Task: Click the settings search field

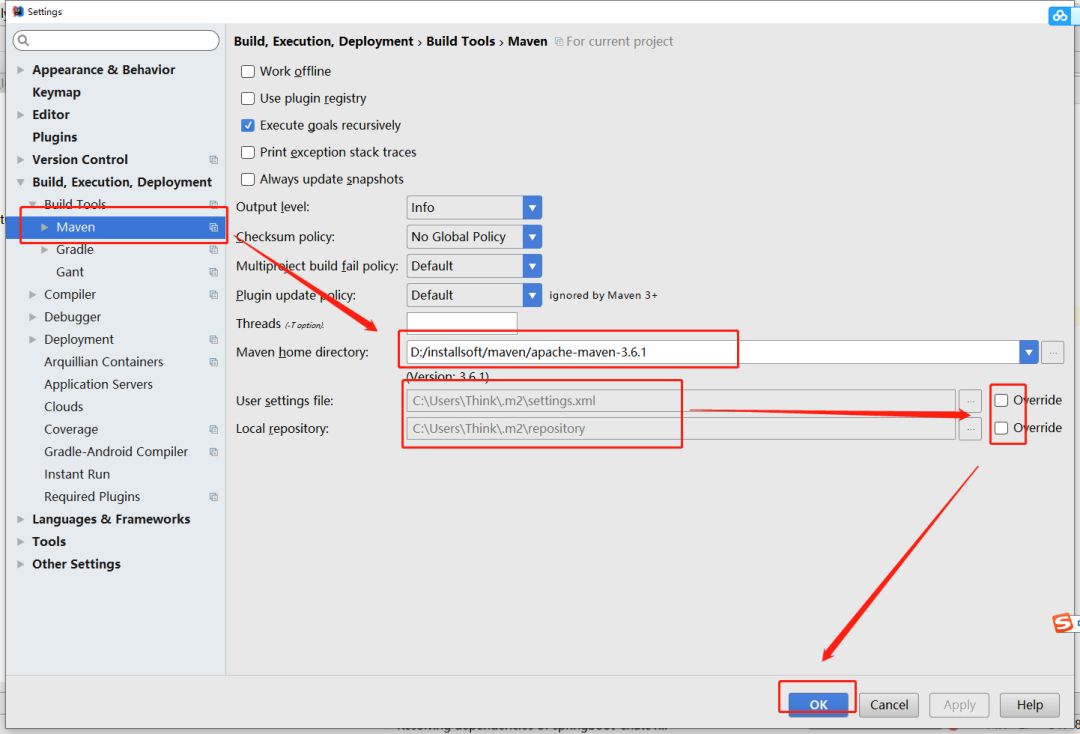Action: click(x=116, y=41)
